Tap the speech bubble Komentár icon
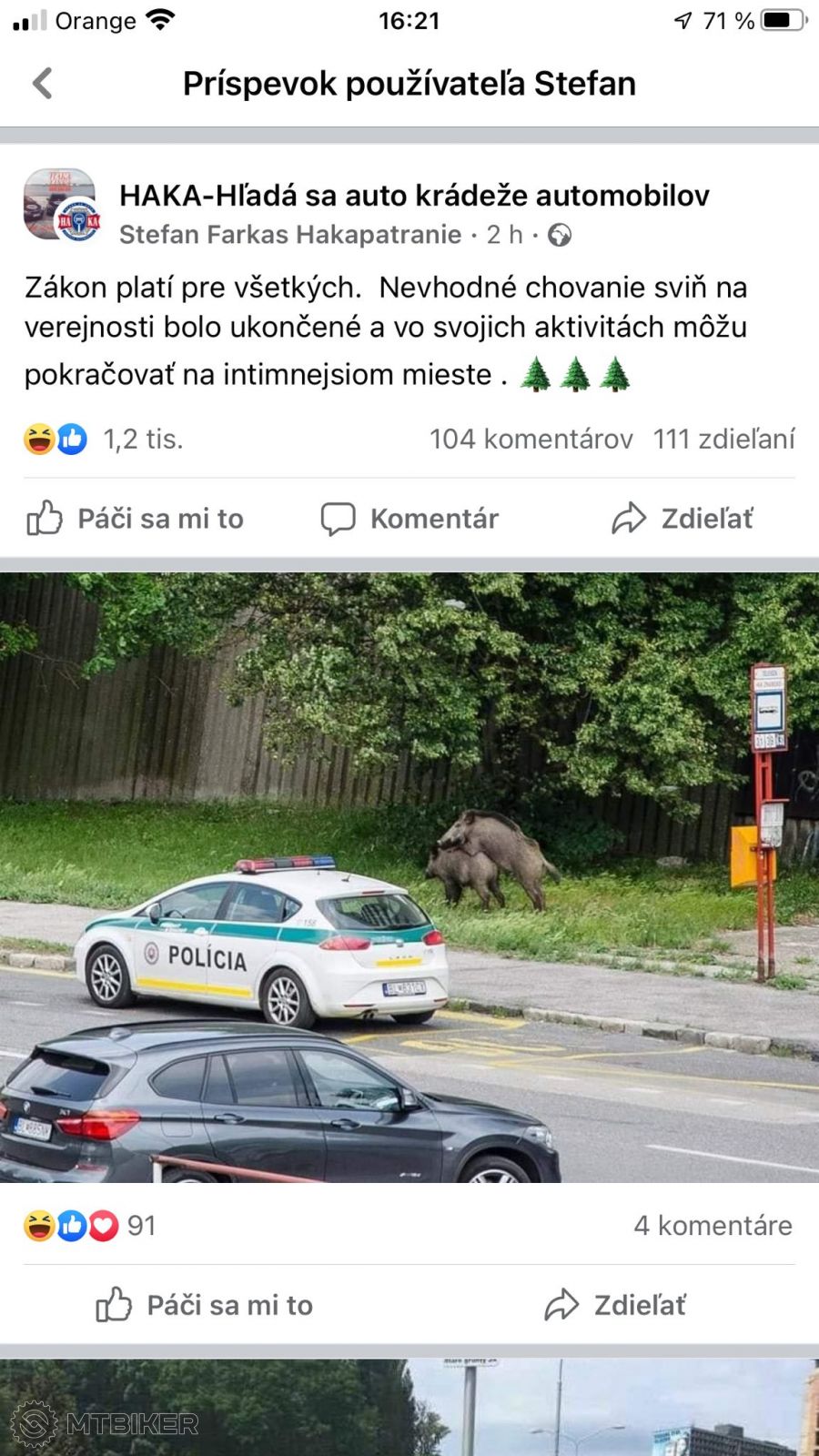819x1456 pixels. click(338, 519)
